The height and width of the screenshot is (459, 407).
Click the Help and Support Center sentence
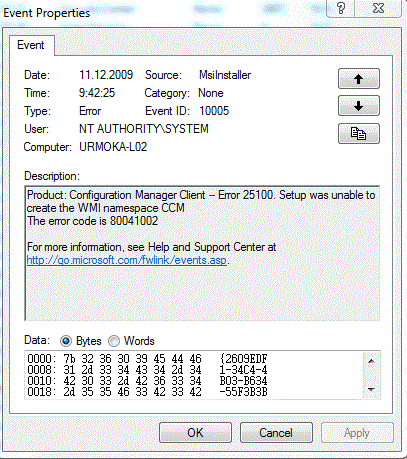pos(152,247)
